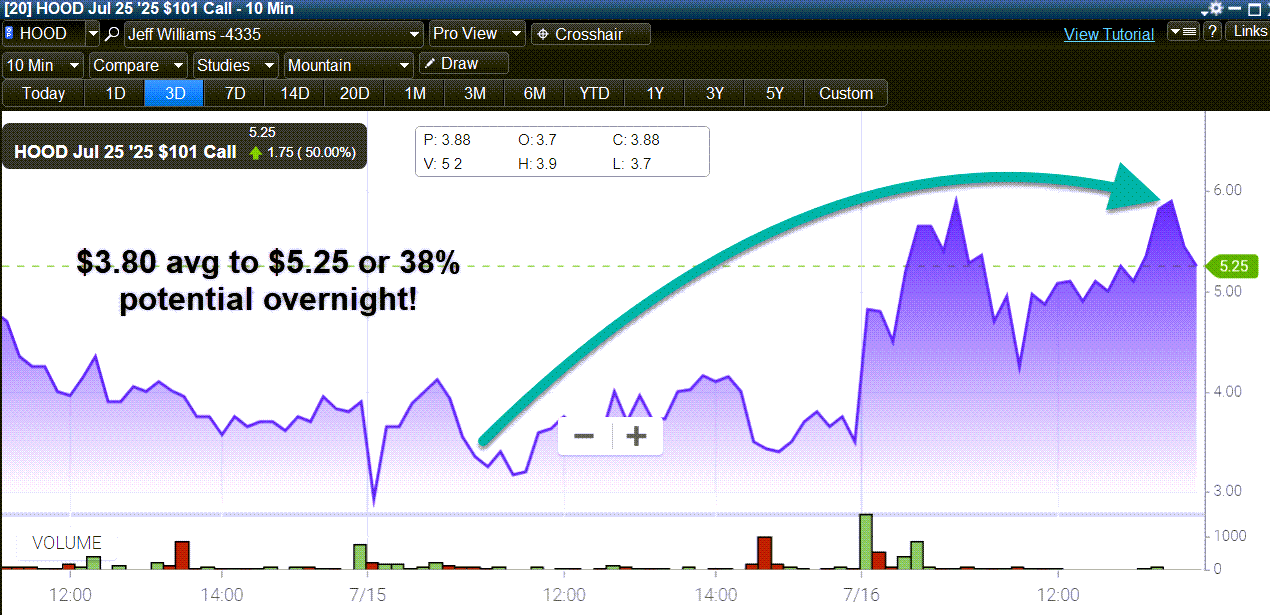Click the V: 5 2 volume readout
Viewport: 1270px width, 615px height.
(x=443, y=163)
